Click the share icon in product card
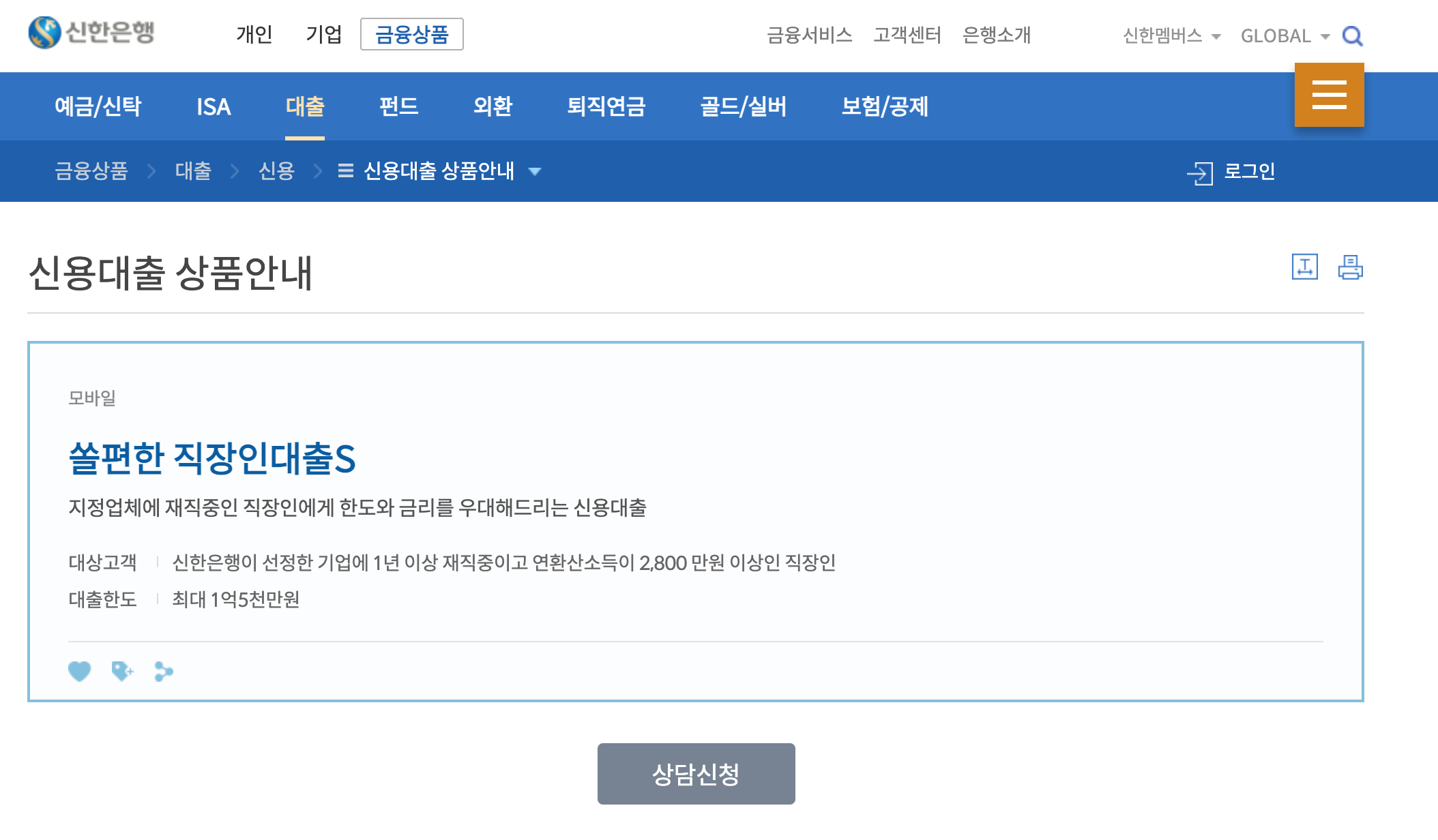1438x840 pixels. point(164,672)
